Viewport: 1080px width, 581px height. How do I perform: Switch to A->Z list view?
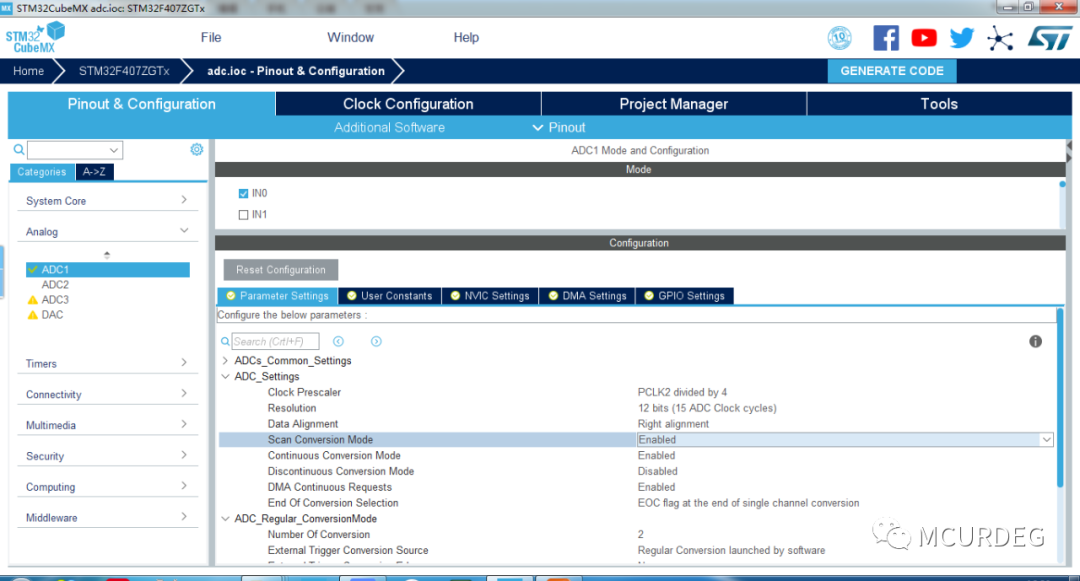click(94, 172)
